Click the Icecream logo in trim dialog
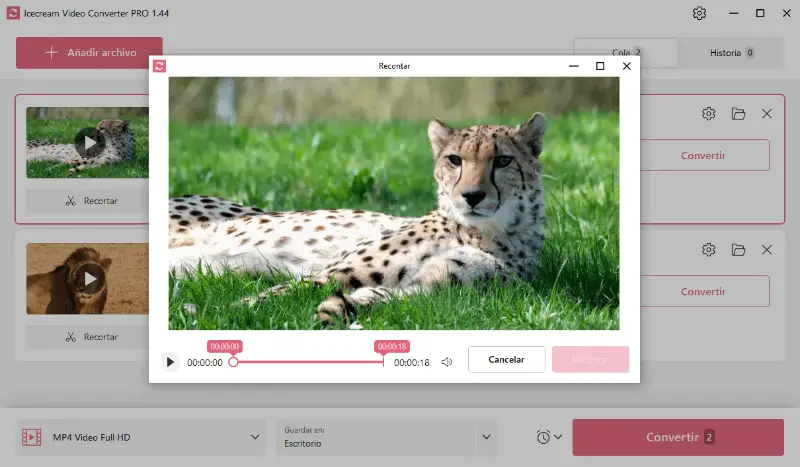 click(159, 66)
